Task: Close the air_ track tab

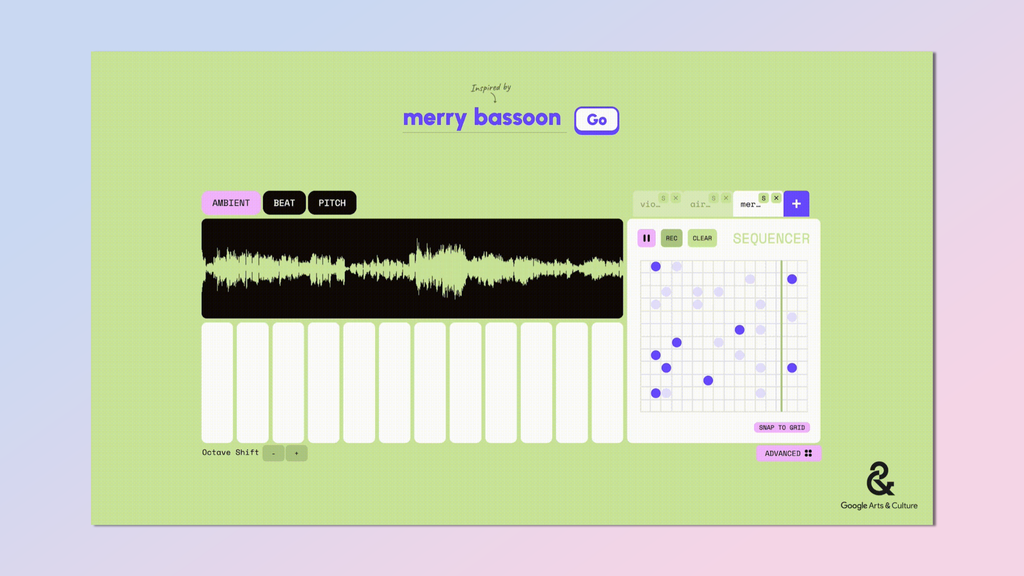Action: tap(726, 198)
